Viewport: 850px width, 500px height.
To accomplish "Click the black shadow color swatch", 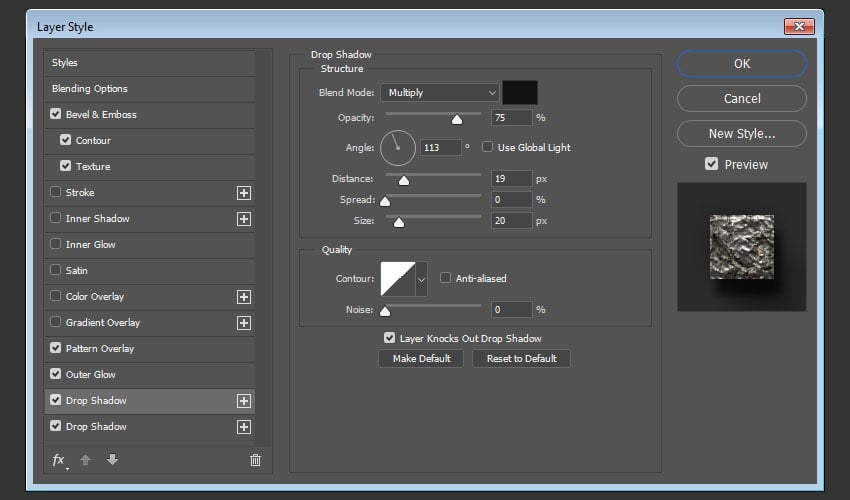I will 519,92.
